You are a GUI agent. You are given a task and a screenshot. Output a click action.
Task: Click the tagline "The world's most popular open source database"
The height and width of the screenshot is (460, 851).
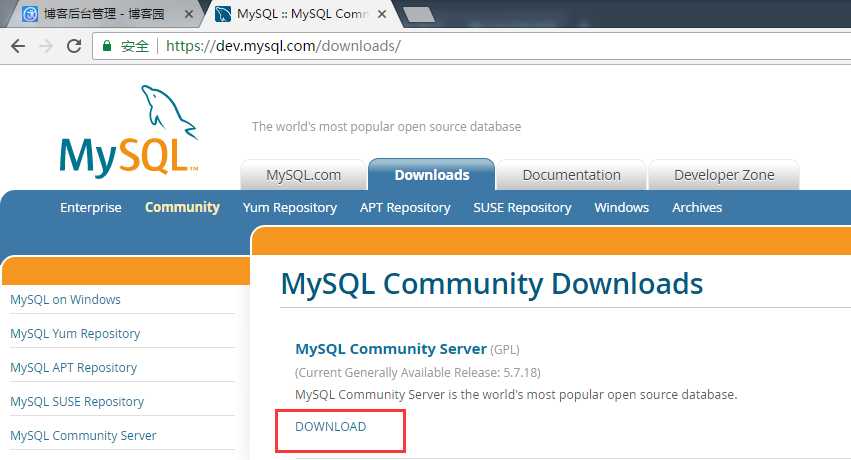(x=386, y=126)
